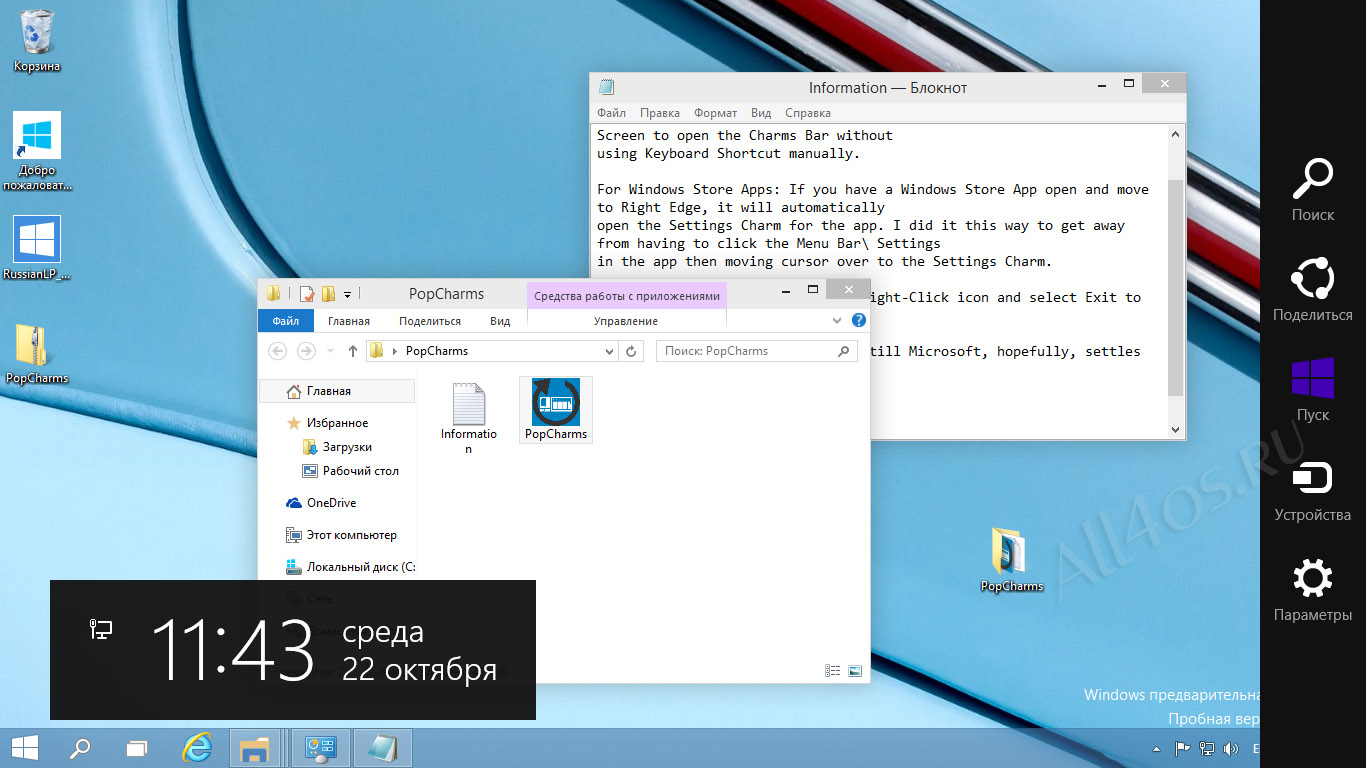Click Explorer Back navigation arrow
The width and height of the screenshot is (1366, 768).
(x=278, y=351)
